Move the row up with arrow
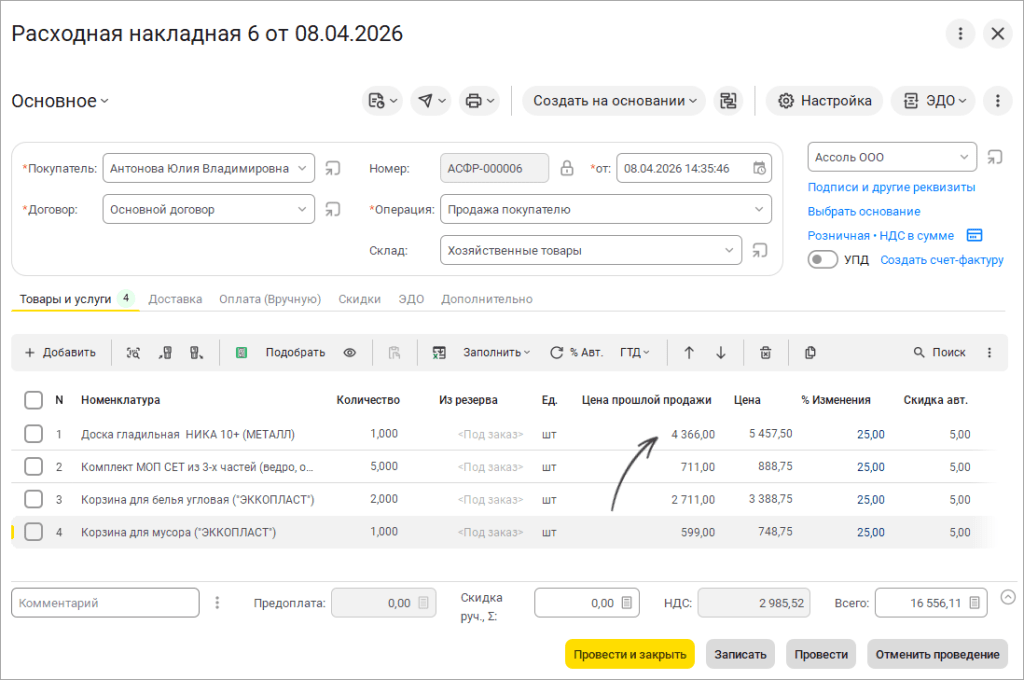 (x=689, y=353)
